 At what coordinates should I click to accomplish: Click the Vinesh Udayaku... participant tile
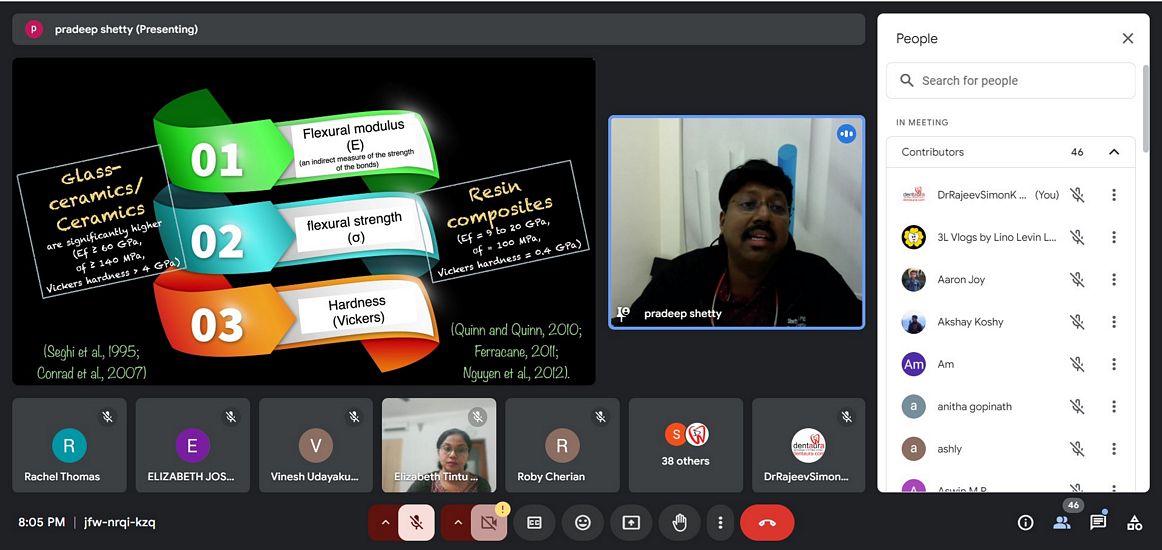click(316, 445)
